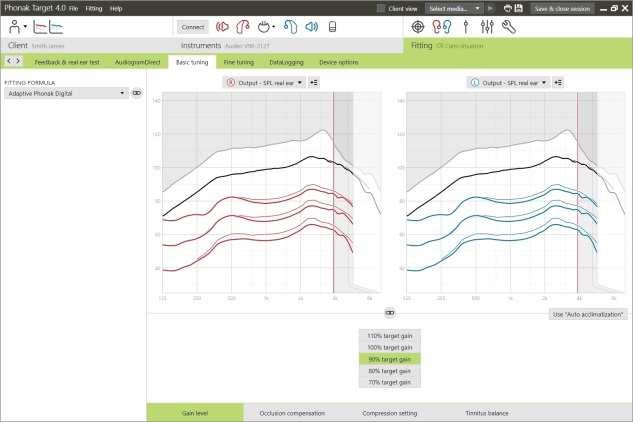Open the Compression setting bottom tab

click(x=390, y=413)
